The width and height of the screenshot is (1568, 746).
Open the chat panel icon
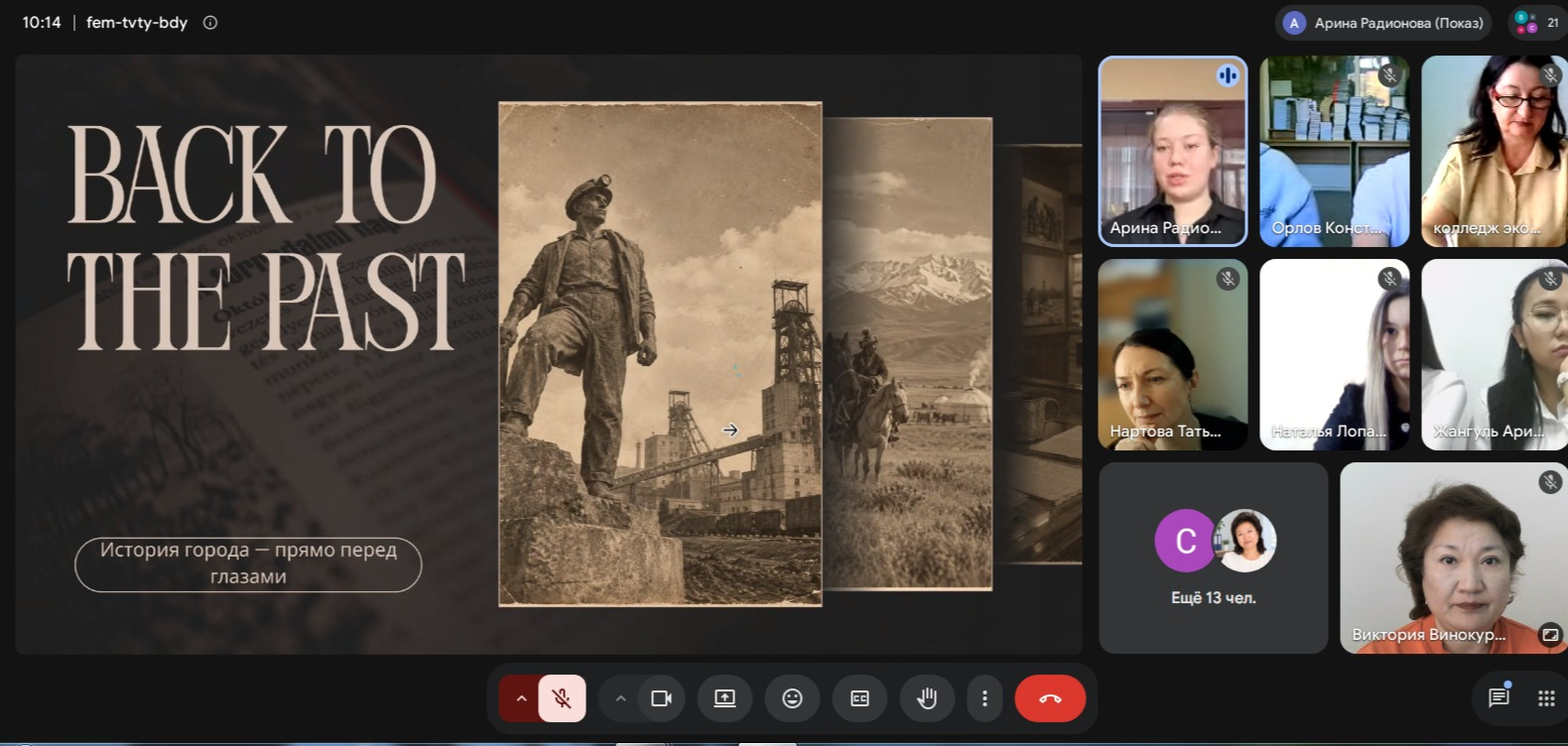(x=1499, y=697)
